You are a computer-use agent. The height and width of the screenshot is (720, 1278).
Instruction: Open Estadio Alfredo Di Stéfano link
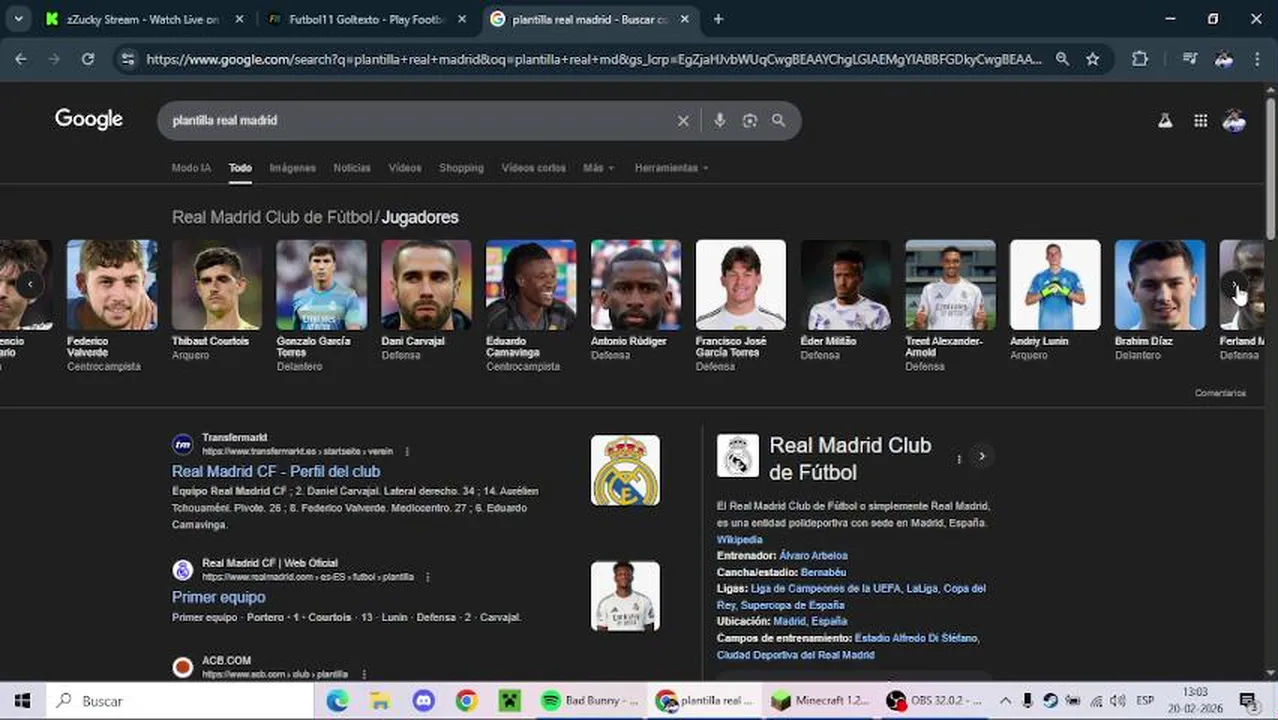pos(916,638)
